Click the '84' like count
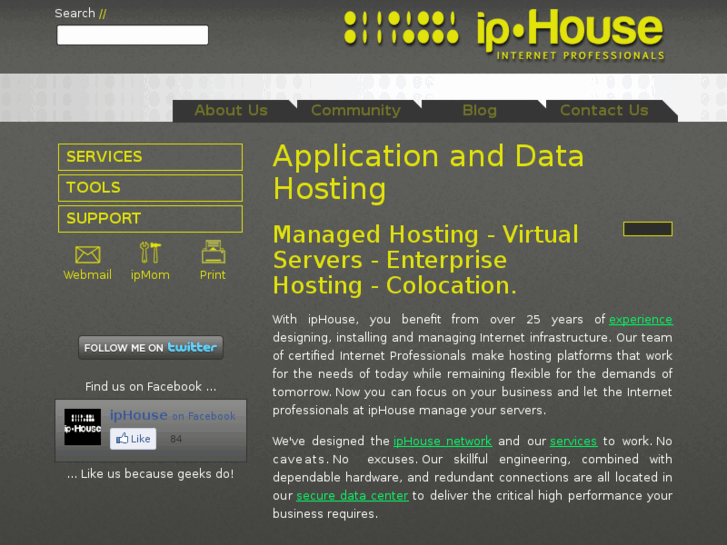The width and height of the screenshot is (727, 545). (x=176, y=439)
